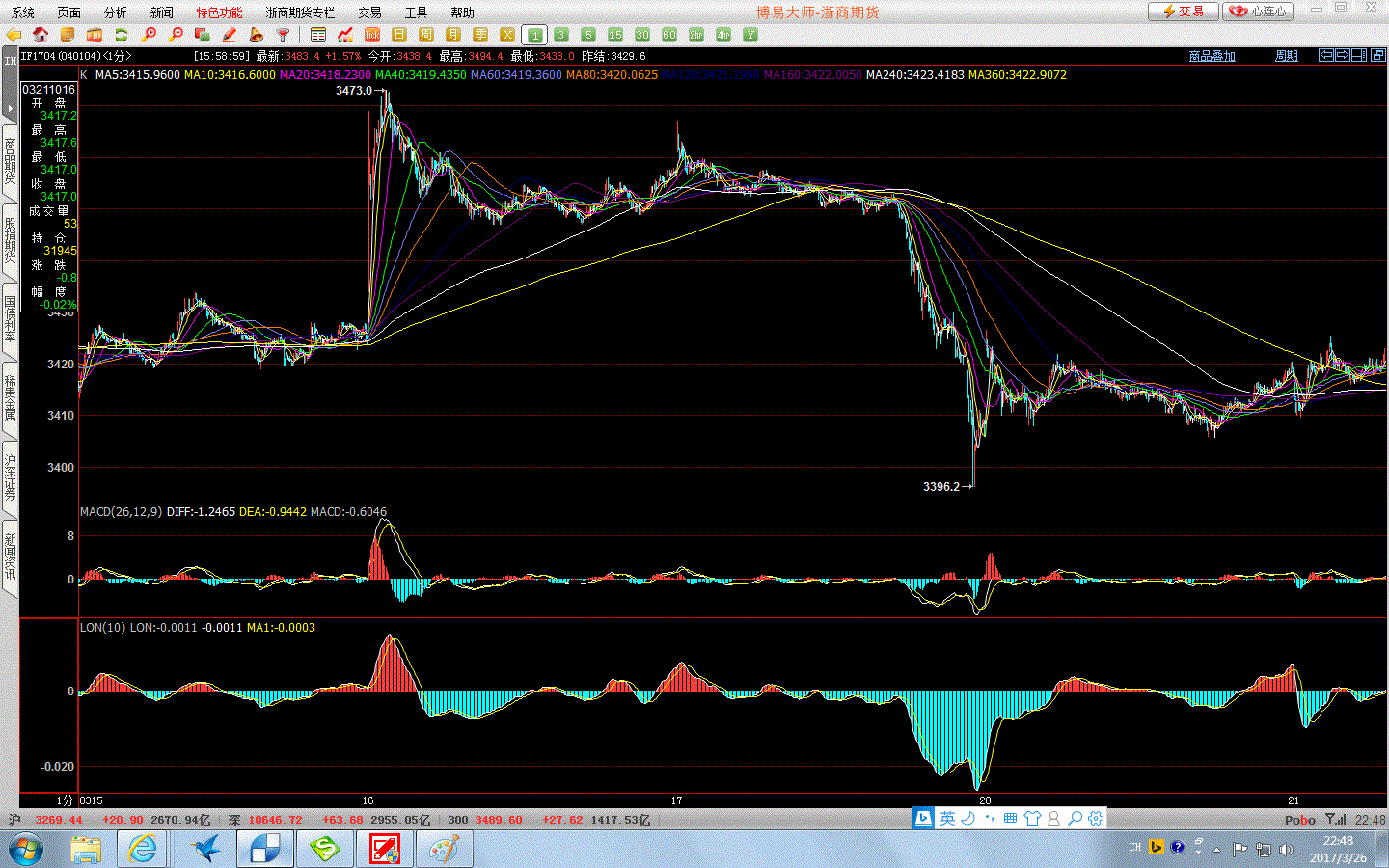Select the 5-minute period button

click(x=588, y=35)
